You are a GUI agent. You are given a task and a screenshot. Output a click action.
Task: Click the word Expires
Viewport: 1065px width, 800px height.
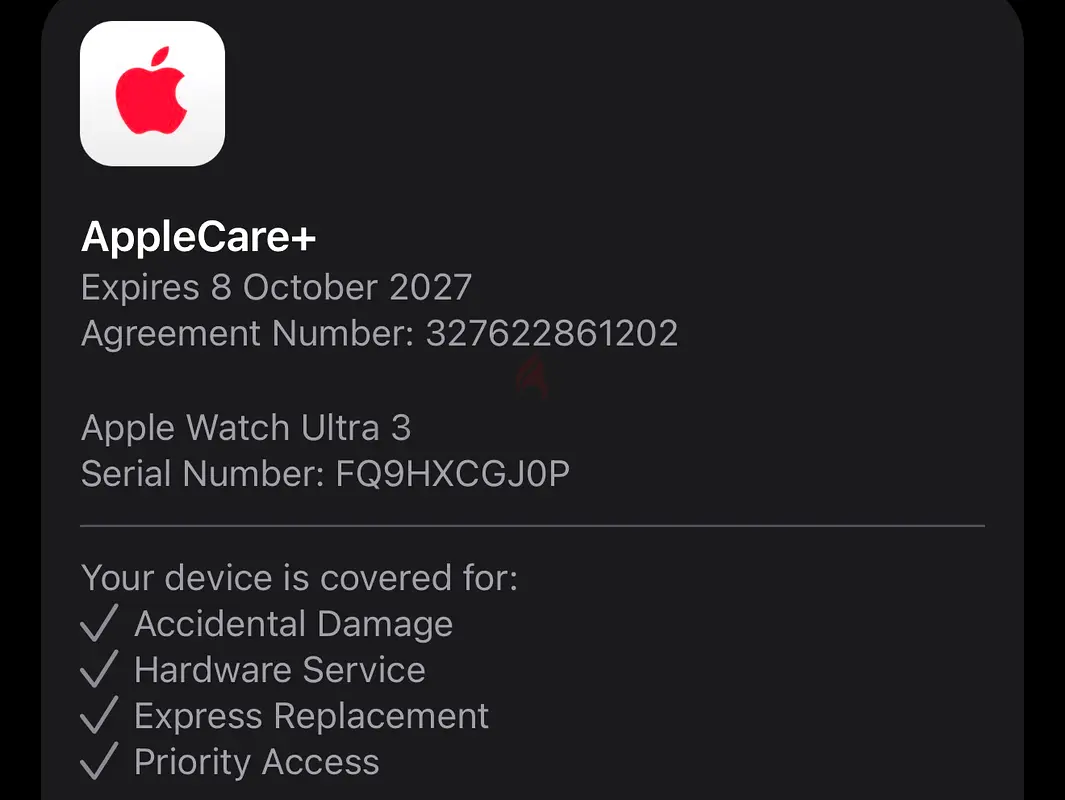140,288
